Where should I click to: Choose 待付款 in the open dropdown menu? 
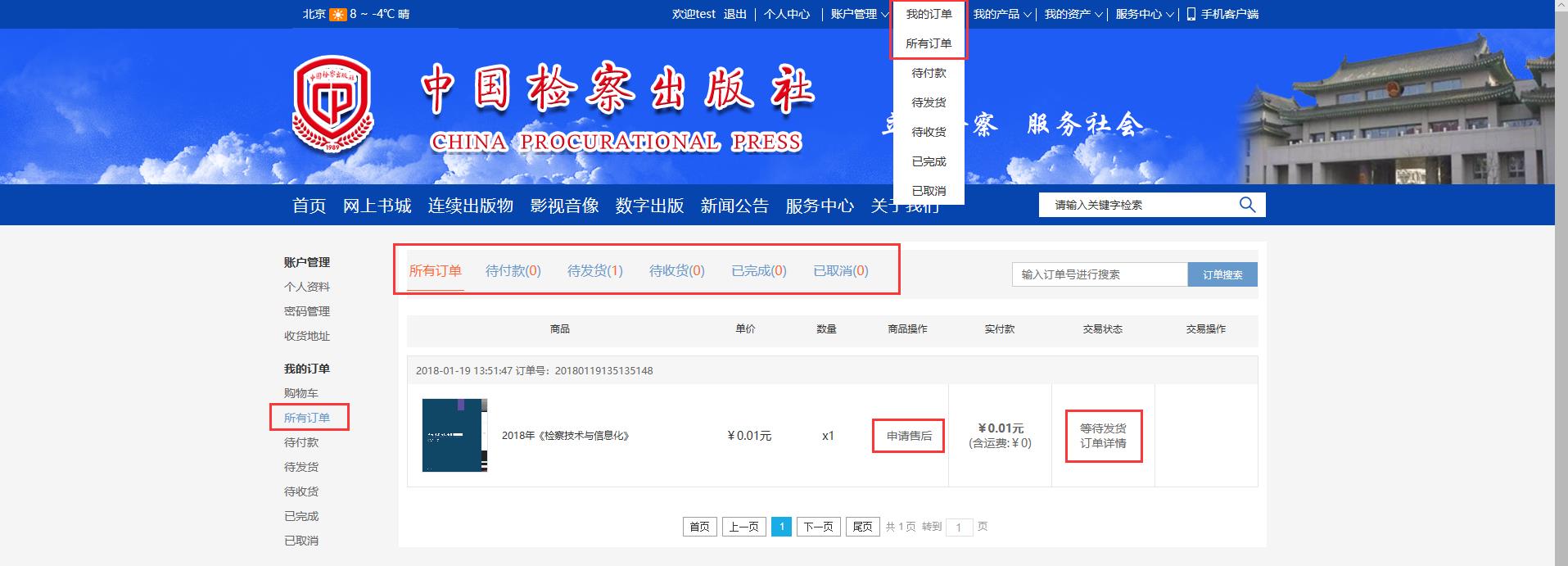pos(929,73)
